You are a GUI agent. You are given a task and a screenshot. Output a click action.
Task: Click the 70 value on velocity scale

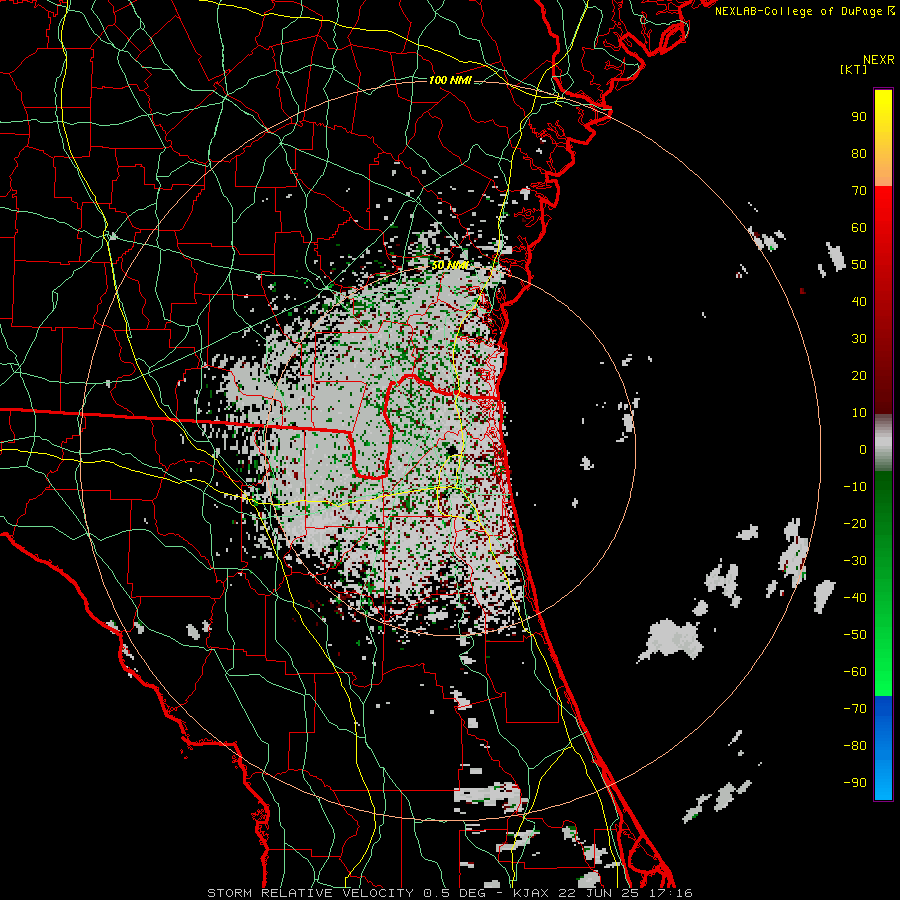pyautogui.click(x=859, y=191)
